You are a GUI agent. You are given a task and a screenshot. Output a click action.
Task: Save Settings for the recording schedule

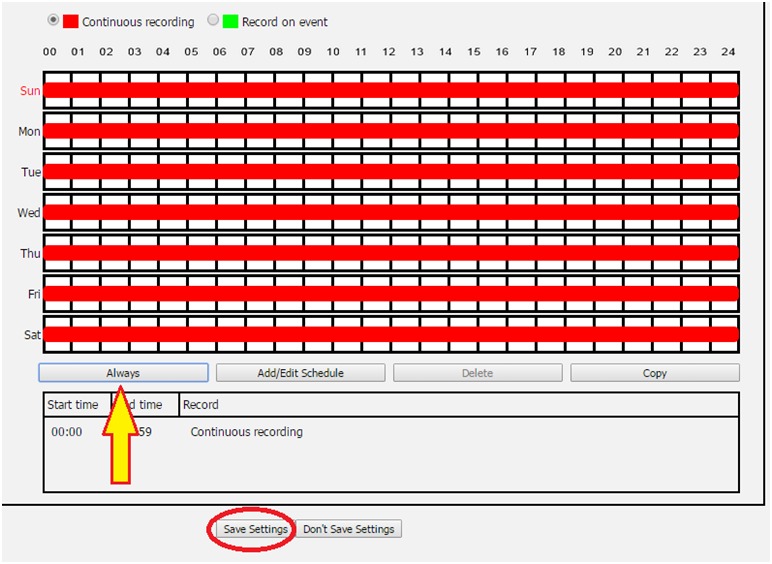click(255, 529)
